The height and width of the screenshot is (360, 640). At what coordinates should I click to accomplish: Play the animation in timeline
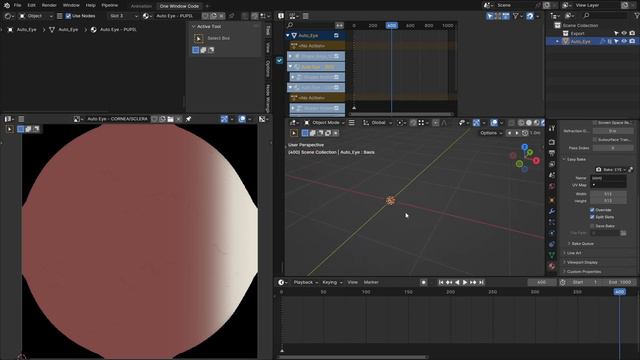[465, 282]
